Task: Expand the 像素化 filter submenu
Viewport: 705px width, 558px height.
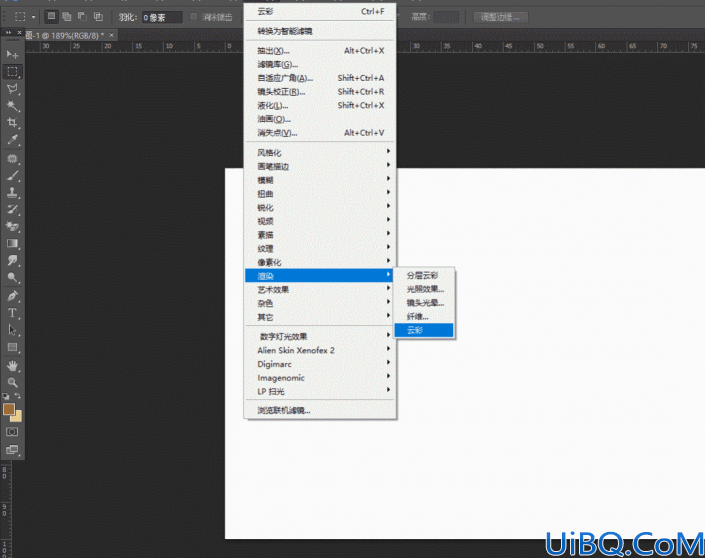Action: coord(320,262)
